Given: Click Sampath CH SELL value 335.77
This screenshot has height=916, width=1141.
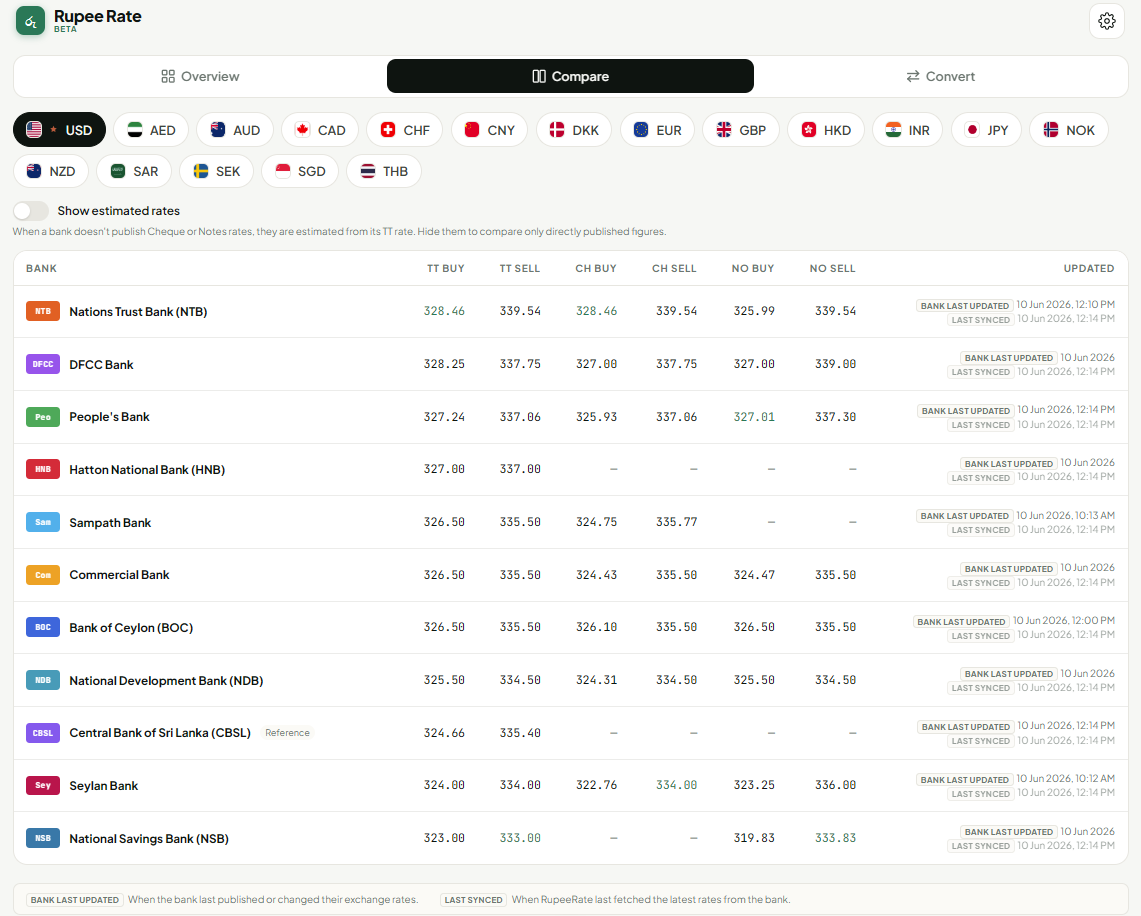Looking at the screenshot, I should point(676,522).
